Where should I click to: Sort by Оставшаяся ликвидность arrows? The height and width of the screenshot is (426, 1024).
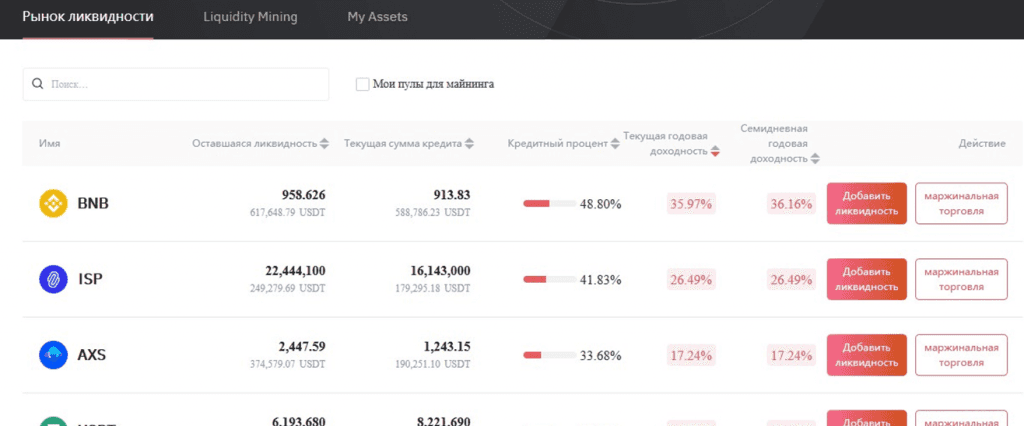(x=325, y=144)
